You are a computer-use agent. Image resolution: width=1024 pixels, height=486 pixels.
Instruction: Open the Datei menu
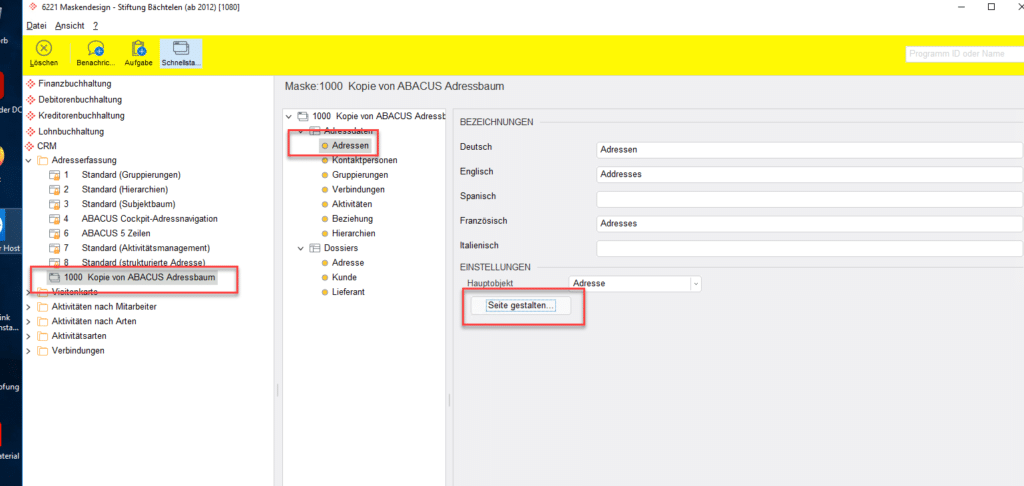(37, 25)
